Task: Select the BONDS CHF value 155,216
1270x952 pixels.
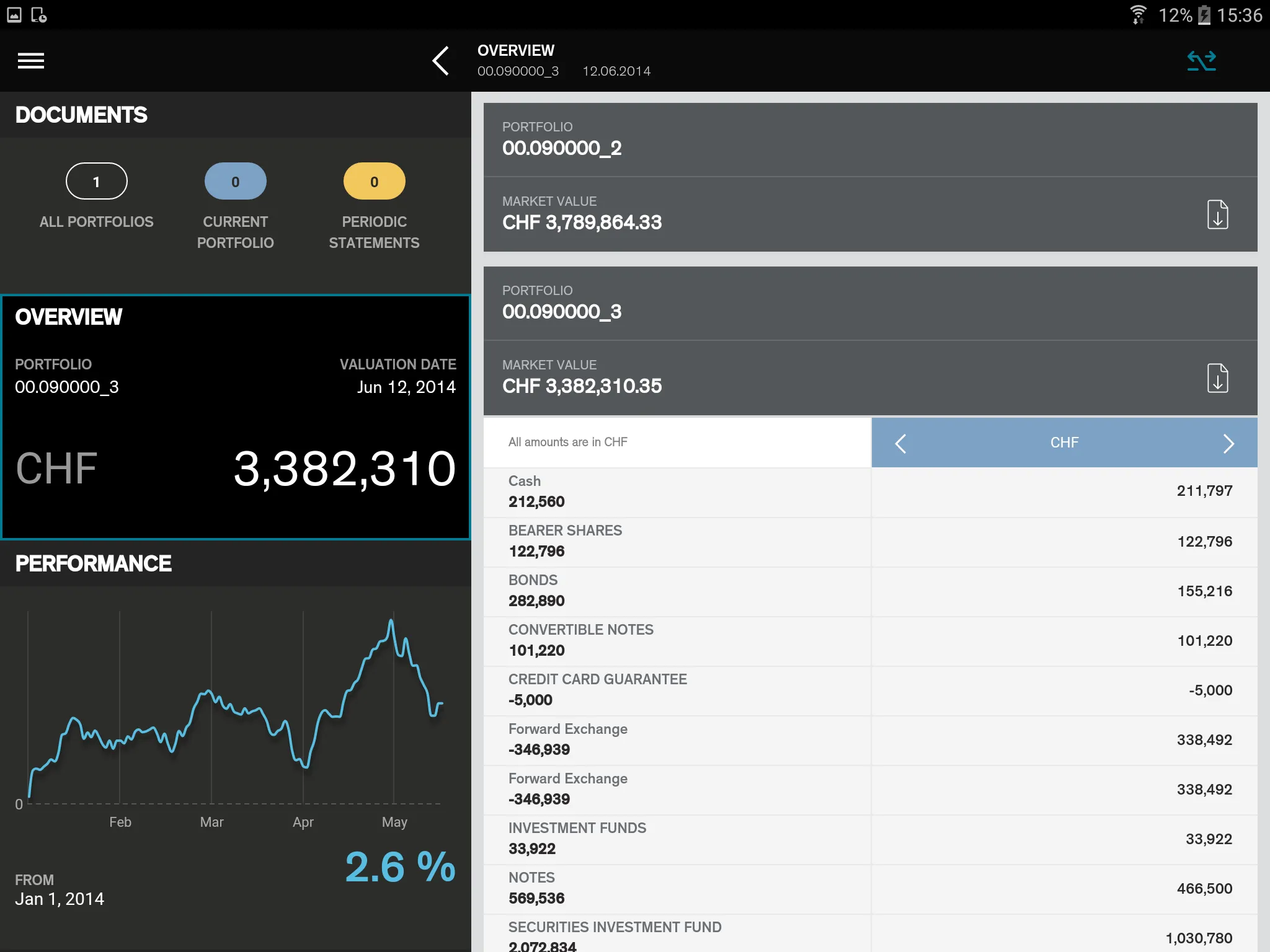Action: (x=1204, y=591)
